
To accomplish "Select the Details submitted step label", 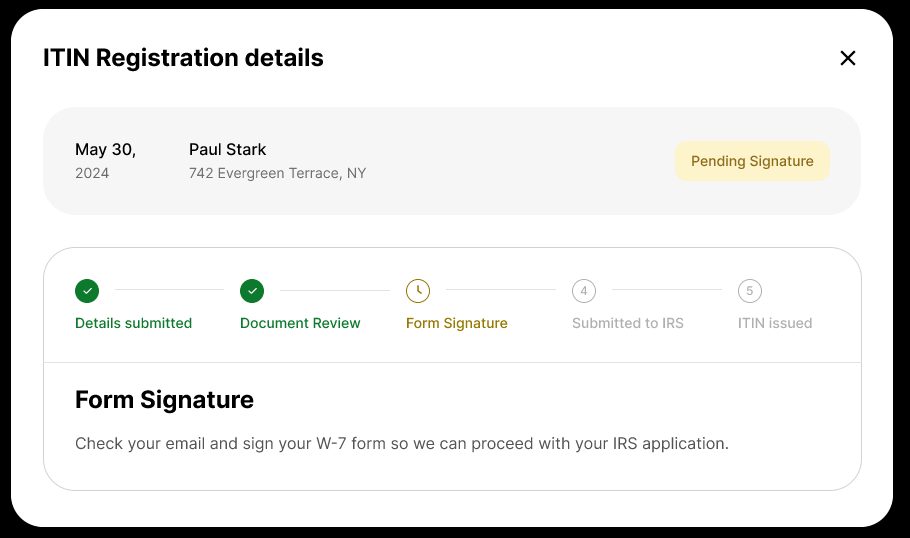I will pyautogui.click(x=133, y=323).
